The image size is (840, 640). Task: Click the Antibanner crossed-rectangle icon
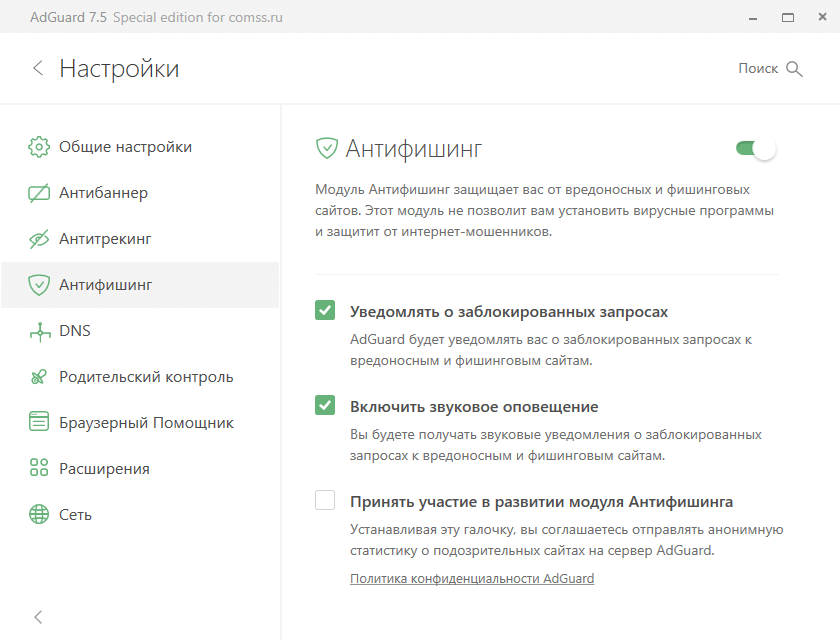point(39,193)
